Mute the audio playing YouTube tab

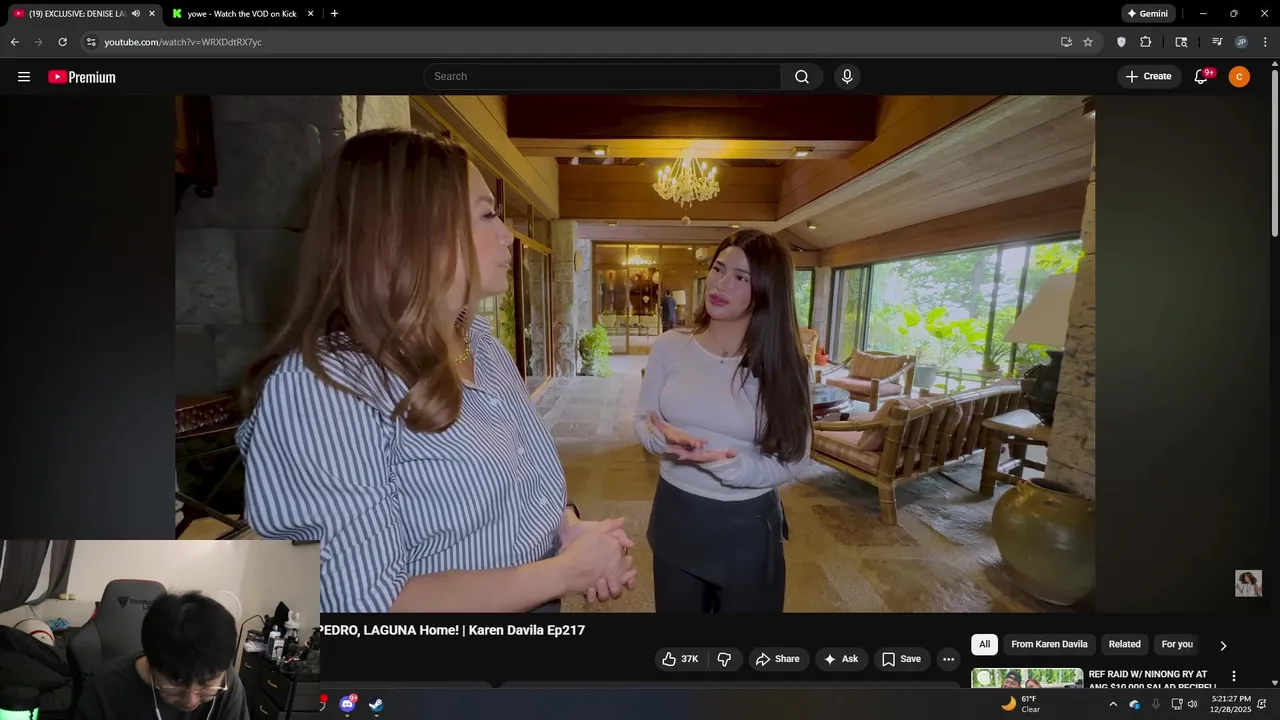pos(136,14)
